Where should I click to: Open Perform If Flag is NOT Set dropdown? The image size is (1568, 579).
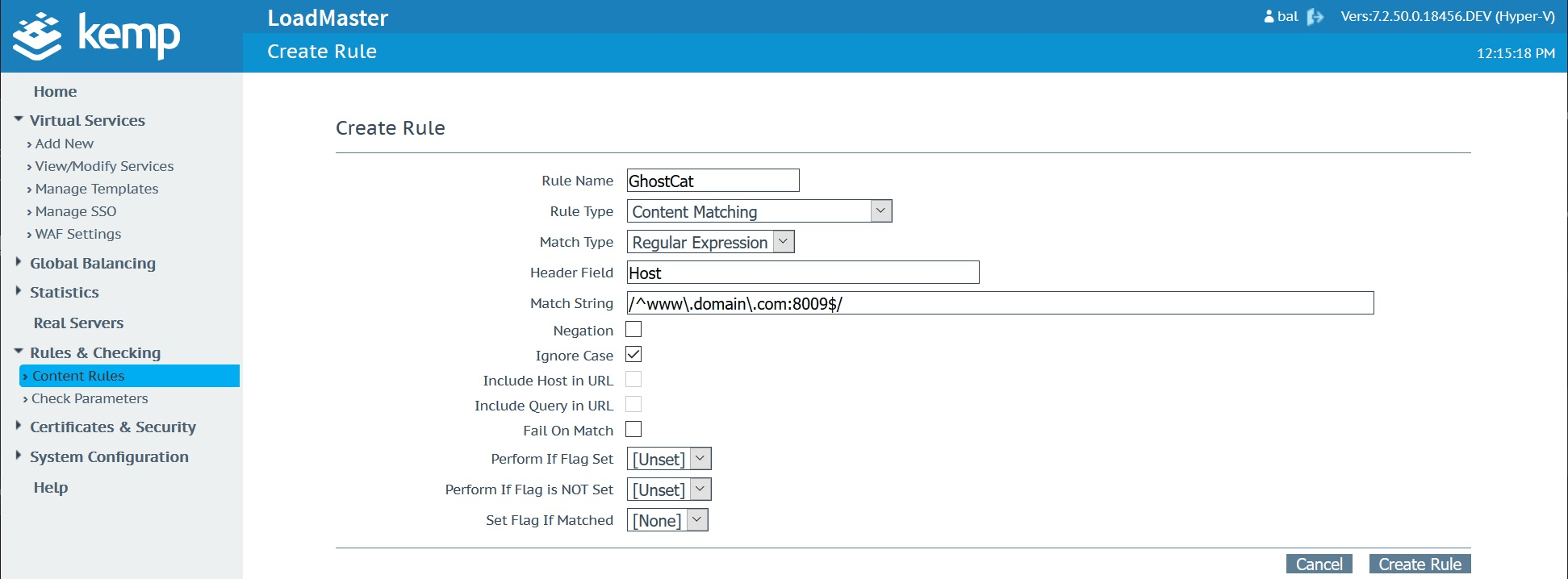point(669,489)
